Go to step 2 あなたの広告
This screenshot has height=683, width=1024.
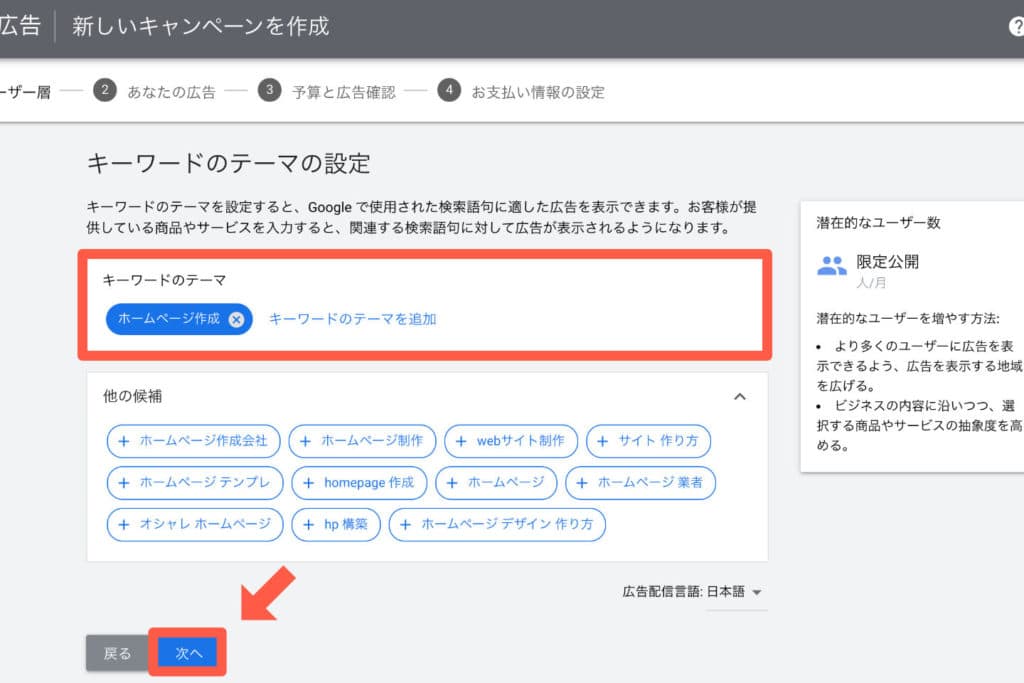pyautogui.click(x=155, y=91)
